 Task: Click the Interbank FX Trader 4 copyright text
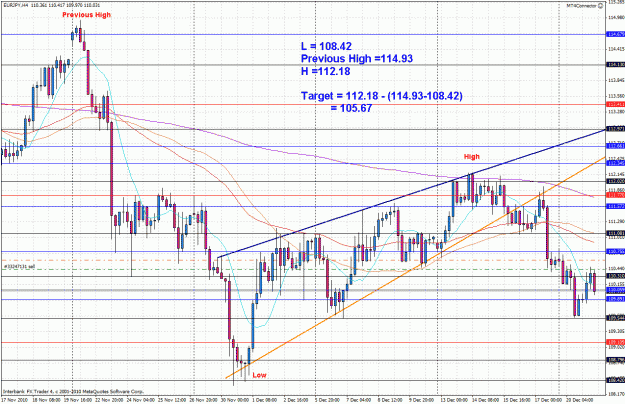pos(73,392)
